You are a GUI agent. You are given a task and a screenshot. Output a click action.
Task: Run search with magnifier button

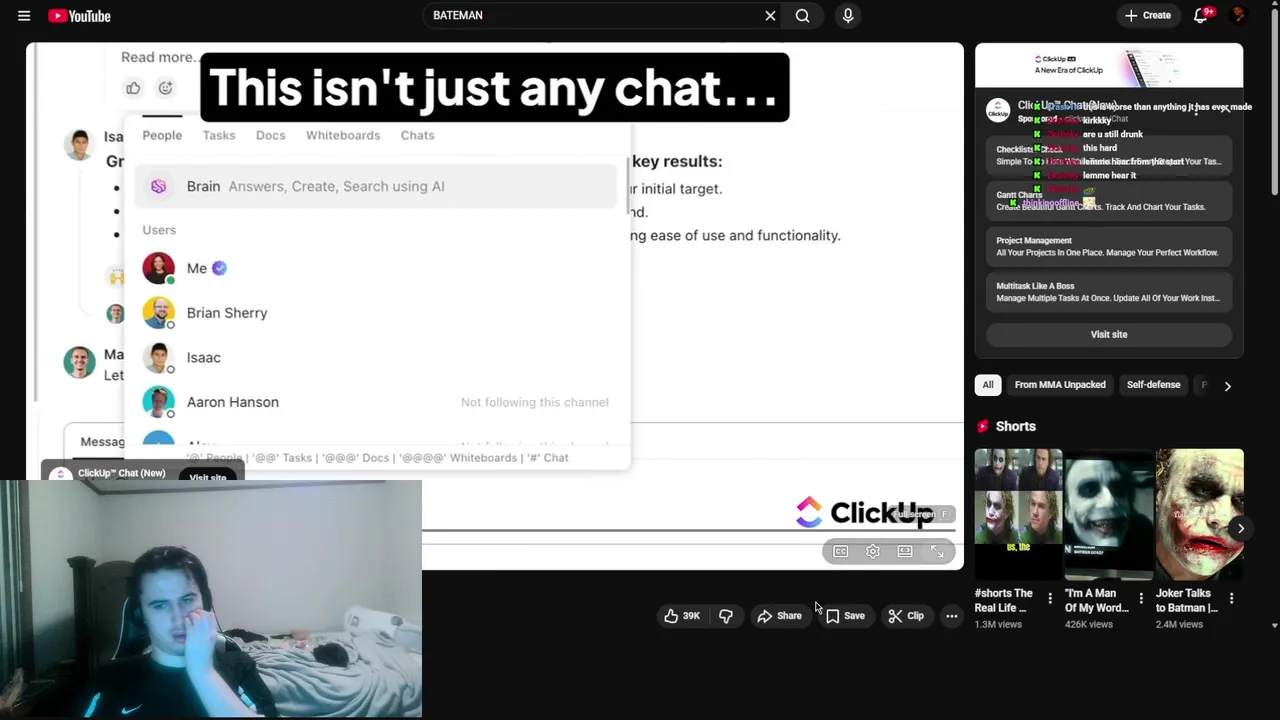pyautogui.click(x=802, y=16)
